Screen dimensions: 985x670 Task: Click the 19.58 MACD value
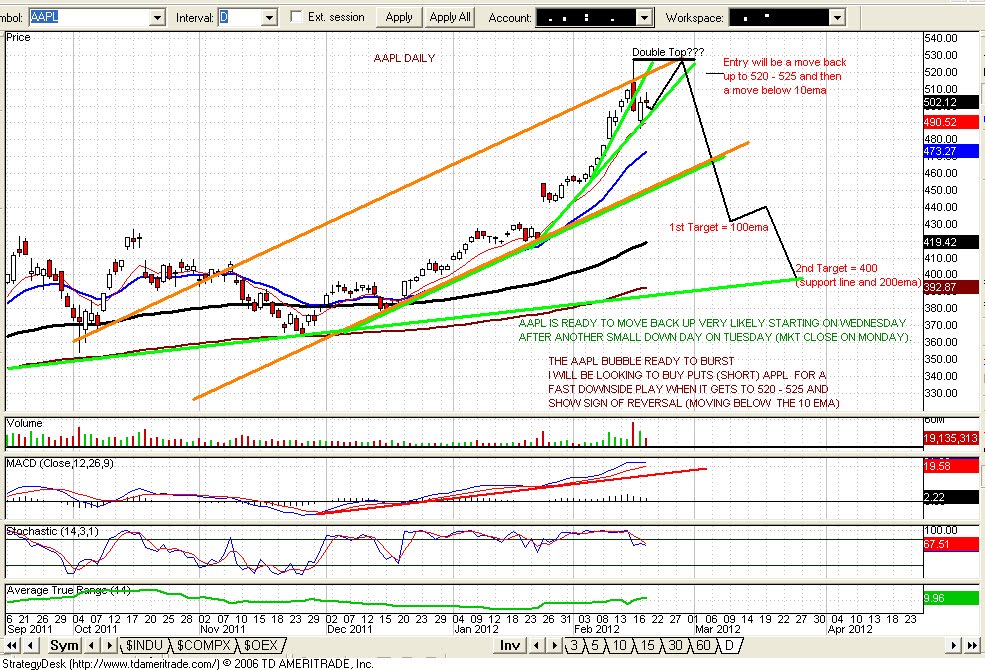point(950,466)
